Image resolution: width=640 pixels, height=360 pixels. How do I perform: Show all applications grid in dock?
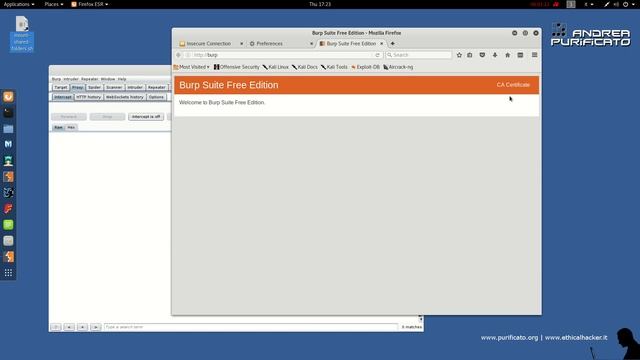coord(8,273)
